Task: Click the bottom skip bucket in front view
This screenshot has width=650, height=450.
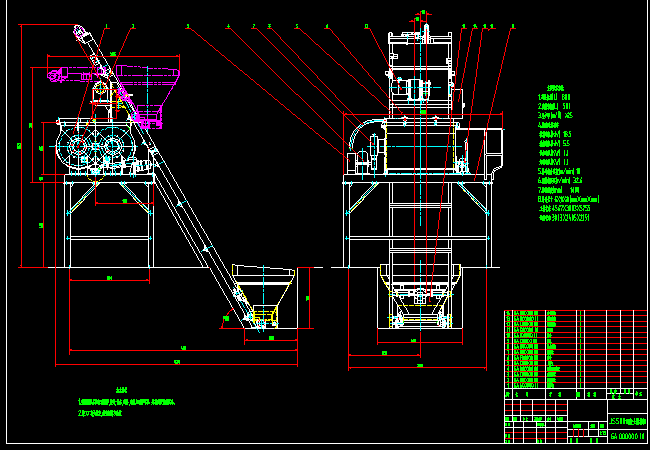Action: coord(418,300)
